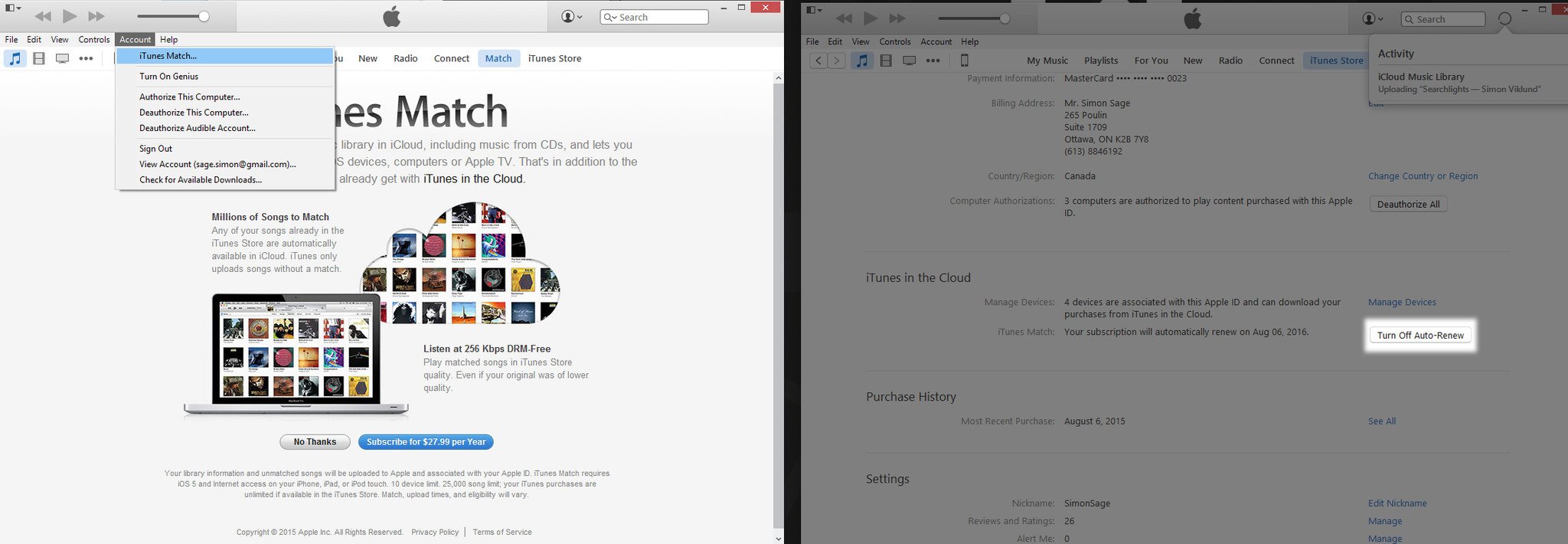1568x544 pixels.
Task: Open the Controls menu in left window
Action: pyautogui.click(x=94, y=39)
